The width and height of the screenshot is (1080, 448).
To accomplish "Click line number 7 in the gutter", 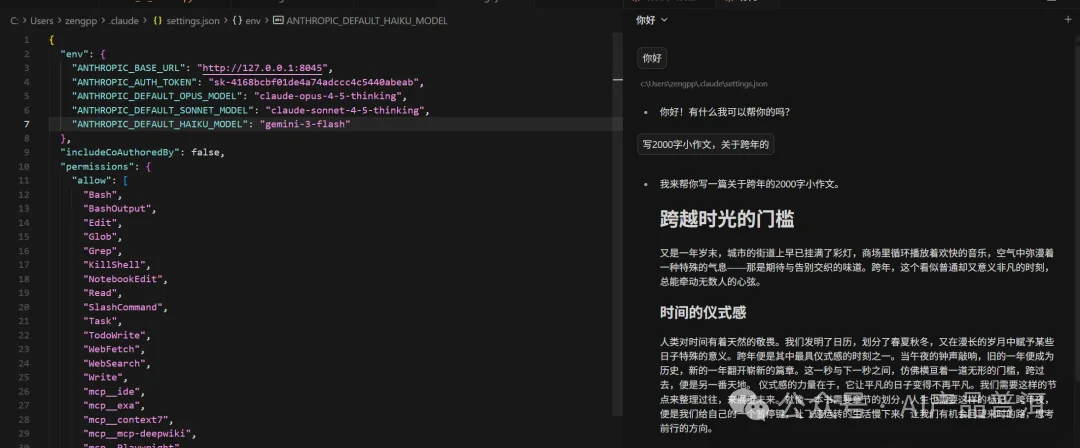I will click(27, 124).
